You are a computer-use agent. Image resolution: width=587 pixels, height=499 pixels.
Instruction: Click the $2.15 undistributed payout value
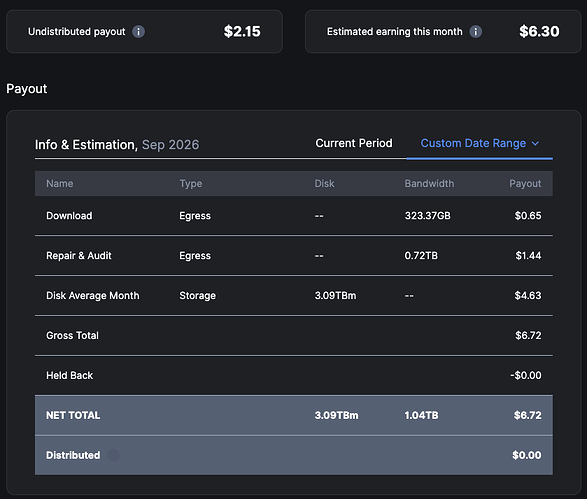[242, 31]
